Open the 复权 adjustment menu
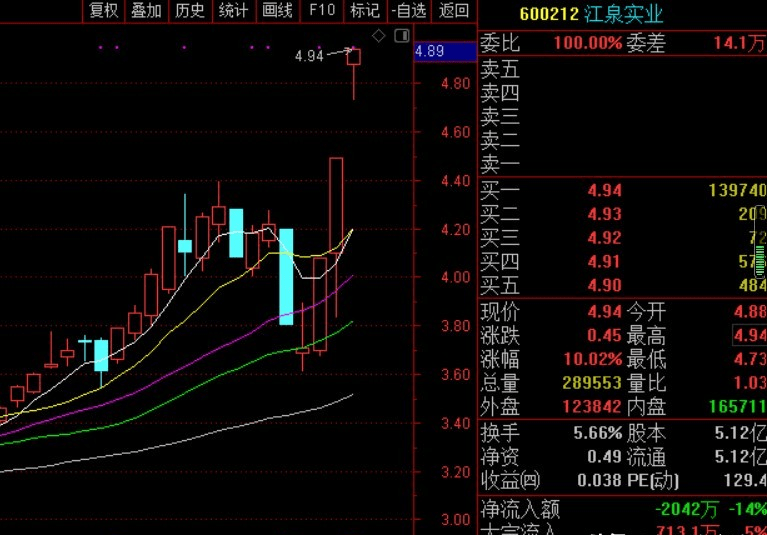This screenshot has width=767, height=535. 104,11
